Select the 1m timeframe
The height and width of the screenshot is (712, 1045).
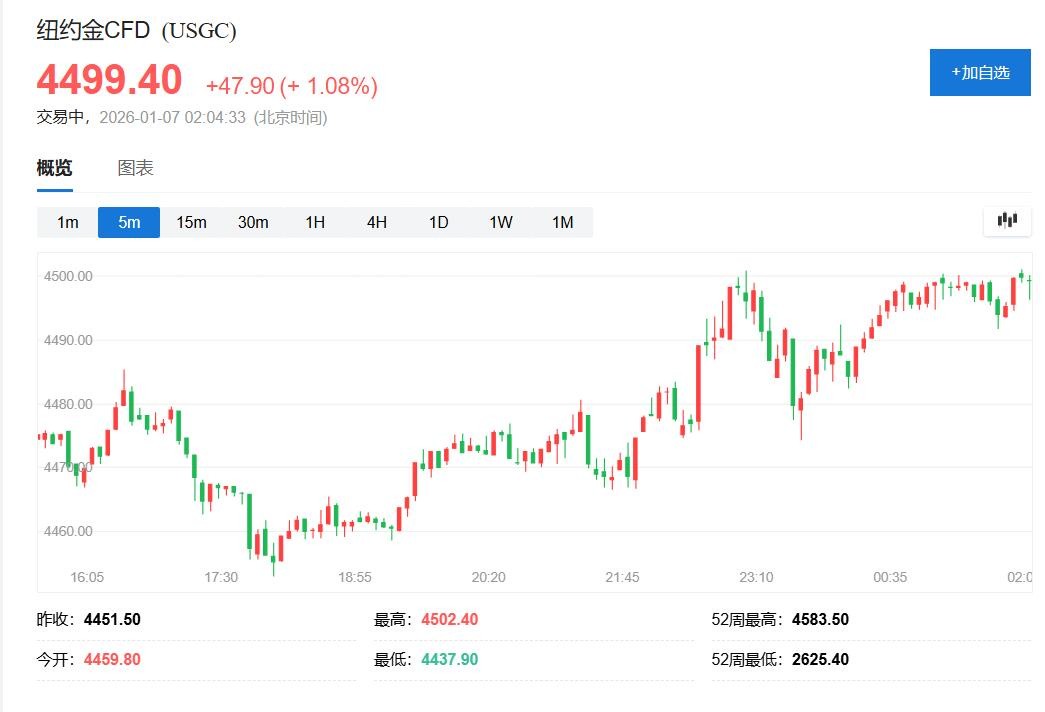point(67,222)
